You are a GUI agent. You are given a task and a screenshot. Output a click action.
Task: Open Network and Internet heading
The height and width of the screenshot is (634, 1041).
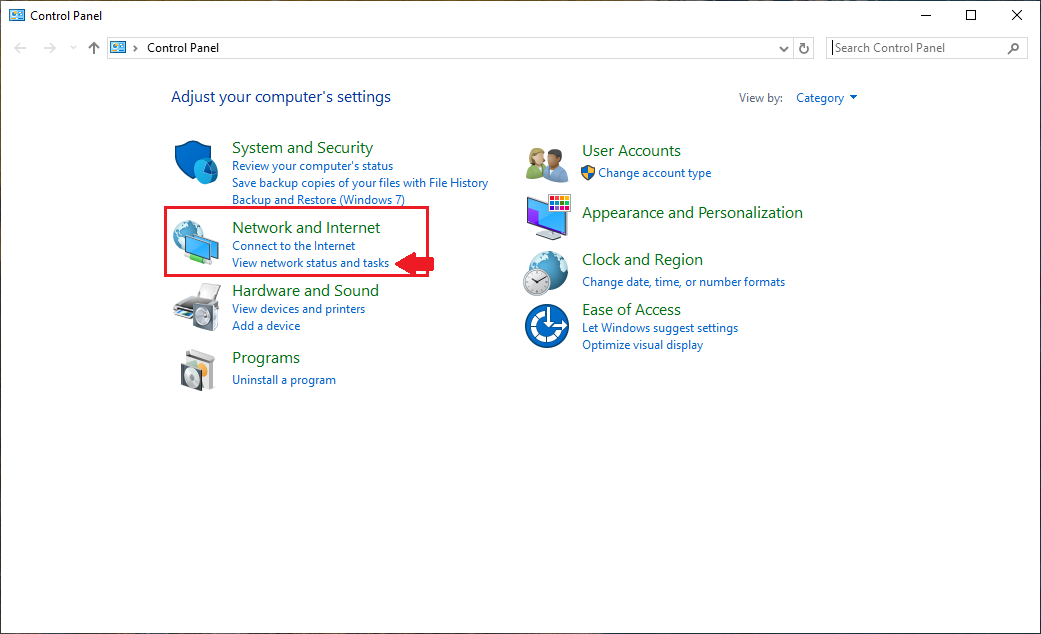pos(306,227)
